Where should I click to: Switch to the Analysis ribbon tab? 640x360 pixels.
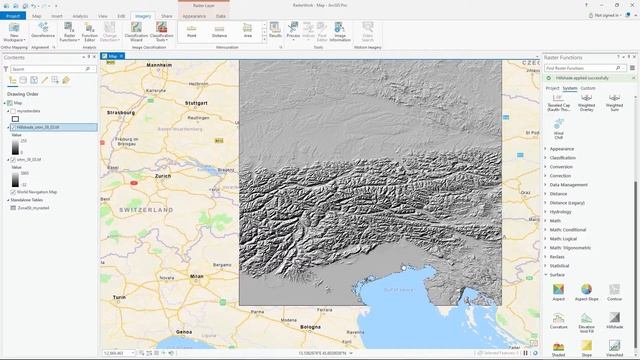click(80, 16)
